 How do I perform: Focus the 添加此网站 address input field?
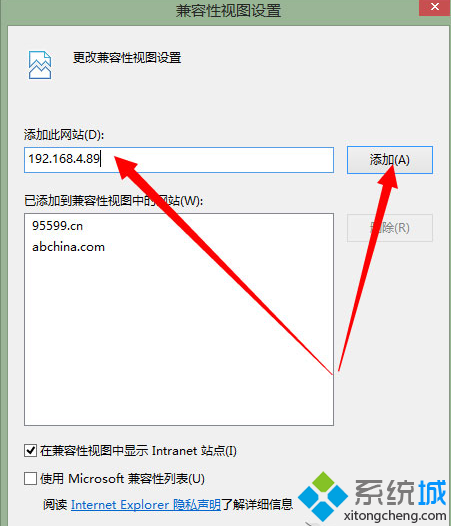tap(179, 160)
